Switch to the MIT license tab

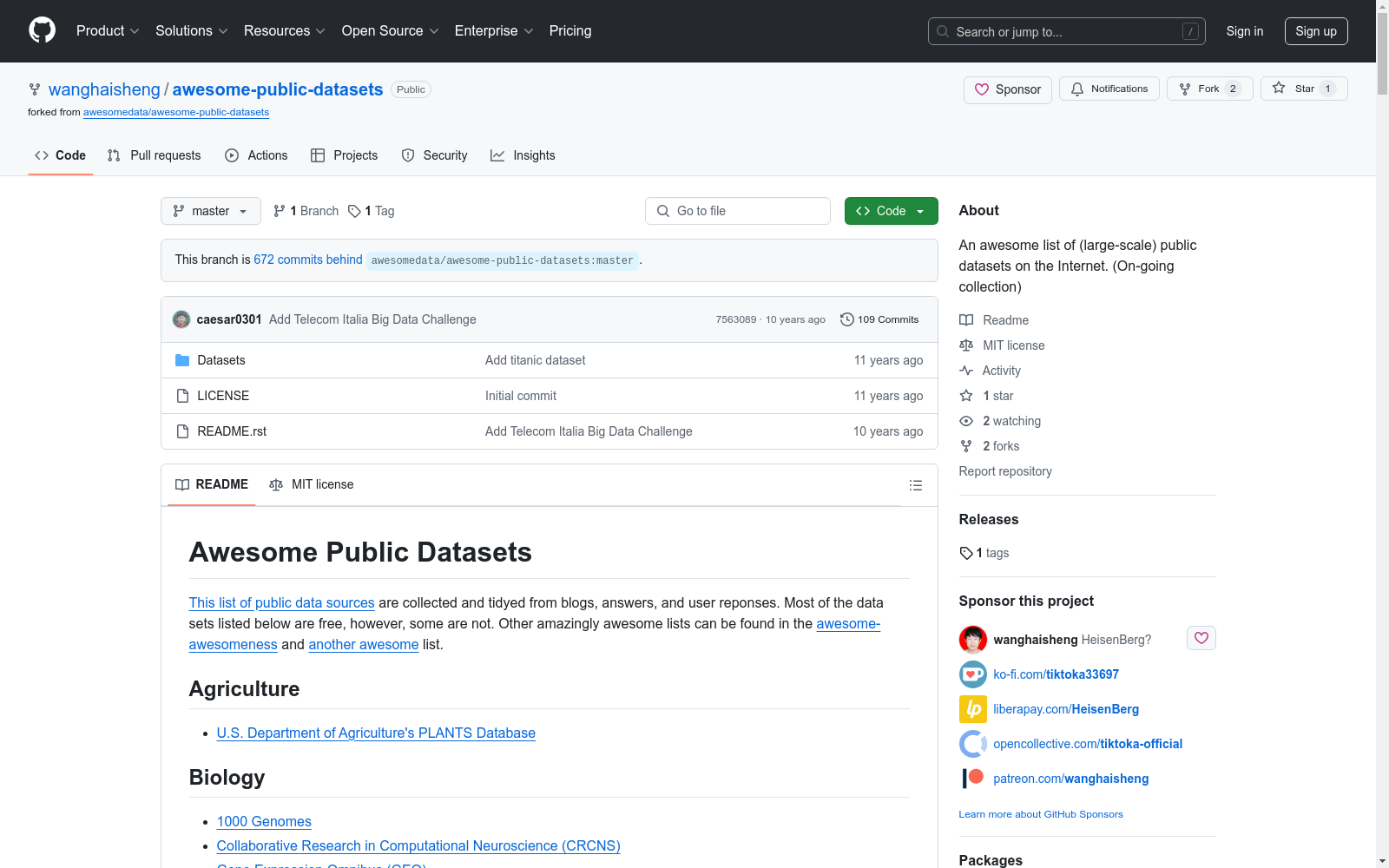[312, 484]
